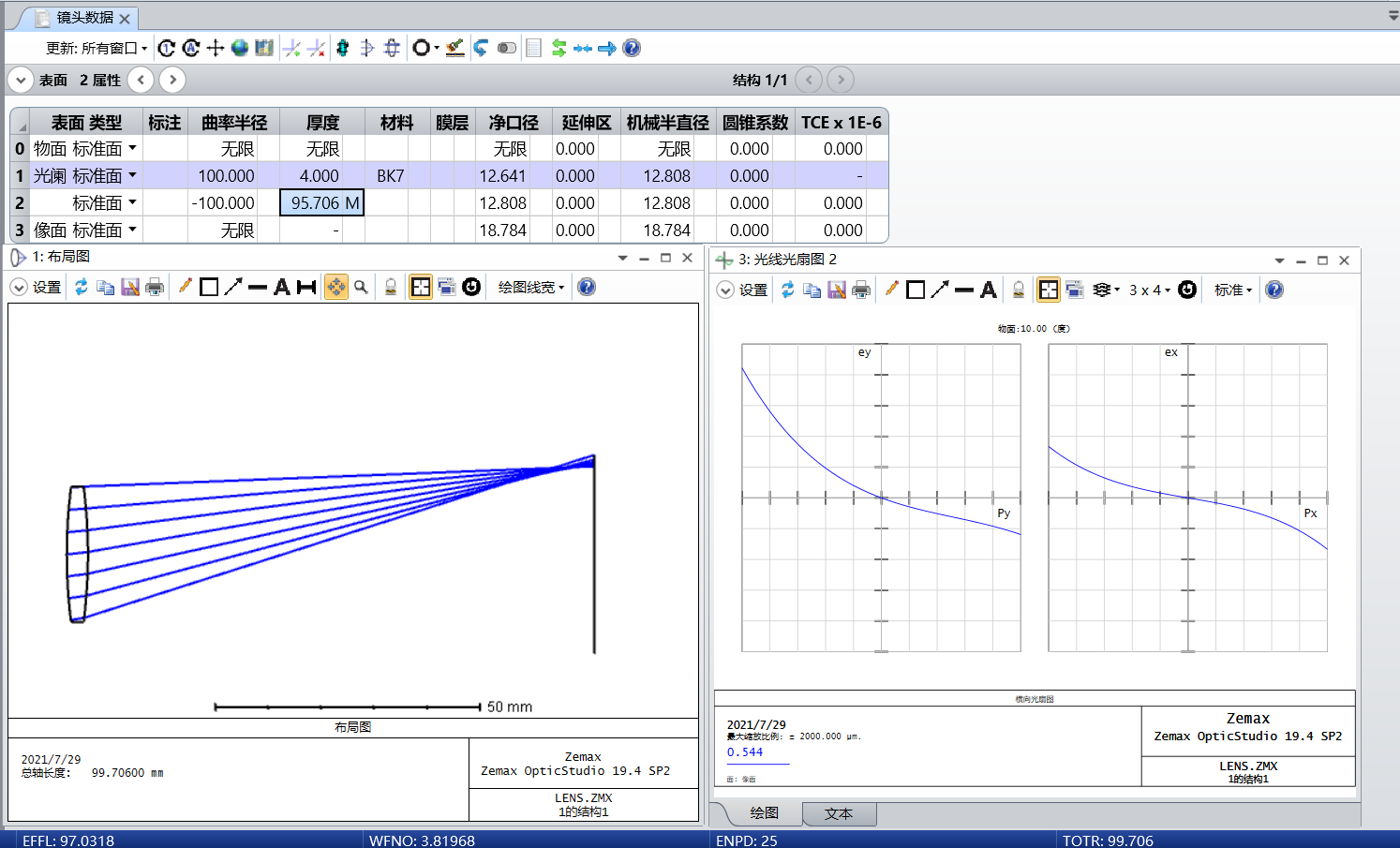This screenshot has width=1400, height=848.
Task: Close the 镜头数据 tab
Action: pos(125,18)
